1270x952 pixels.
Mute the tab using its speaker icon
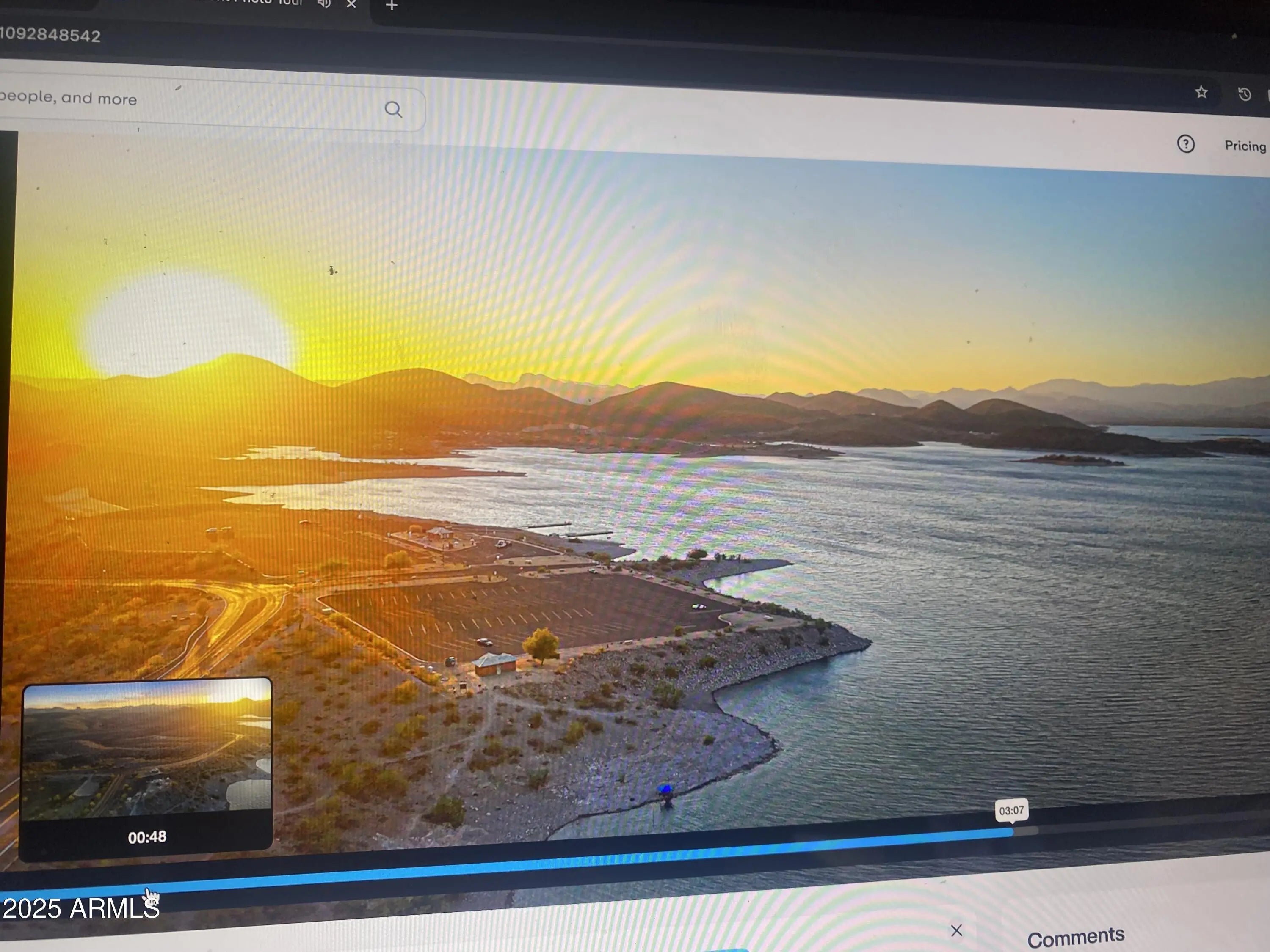[324, 3]
